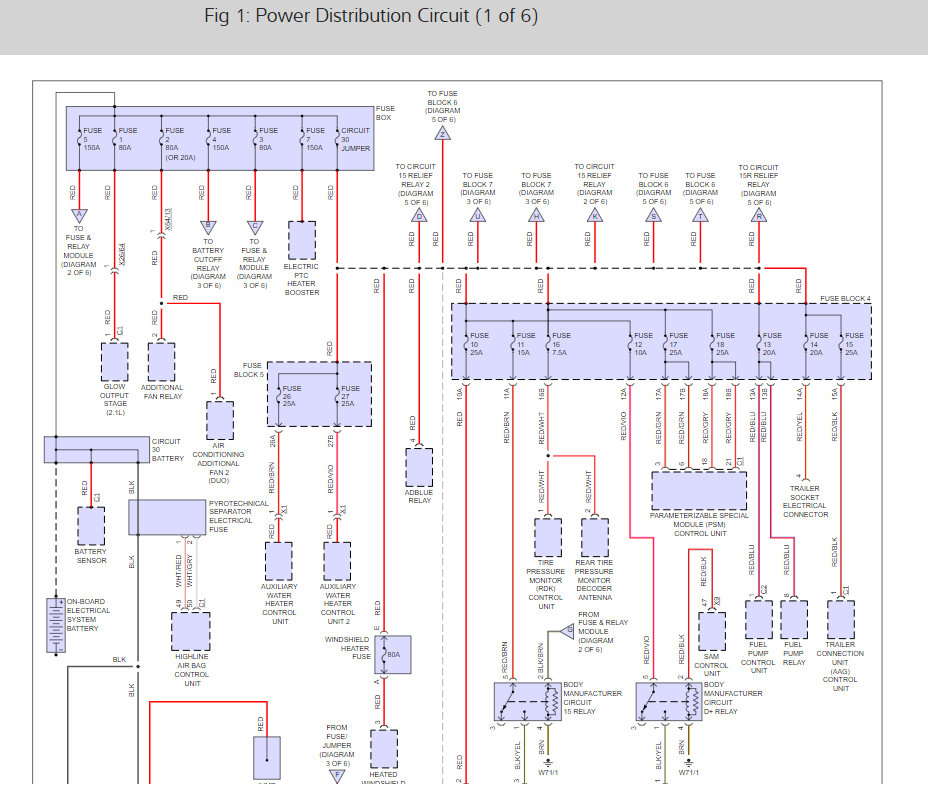
Task: Click the 'FUSE BLOCK 4' label
Action: [845, 298]
